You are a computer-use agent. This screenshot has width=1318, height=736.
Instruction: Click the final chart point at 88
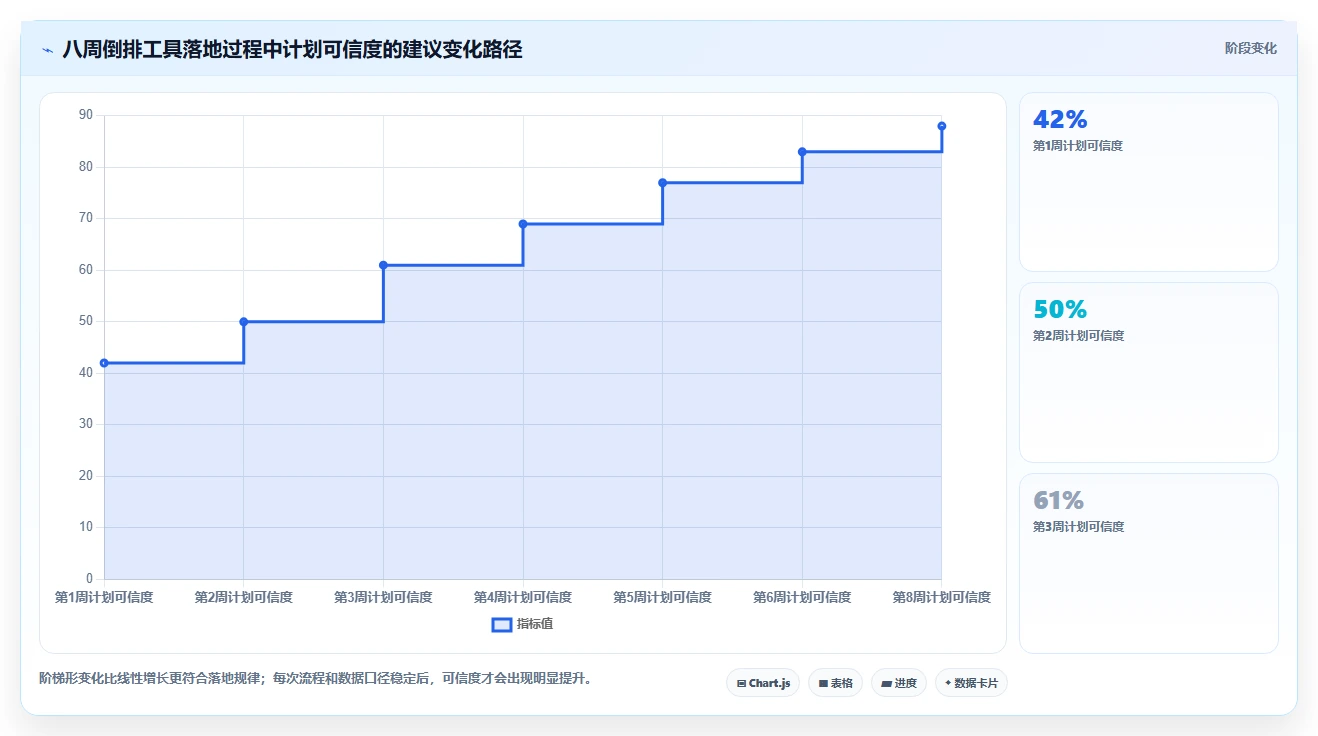pos(942,126)
